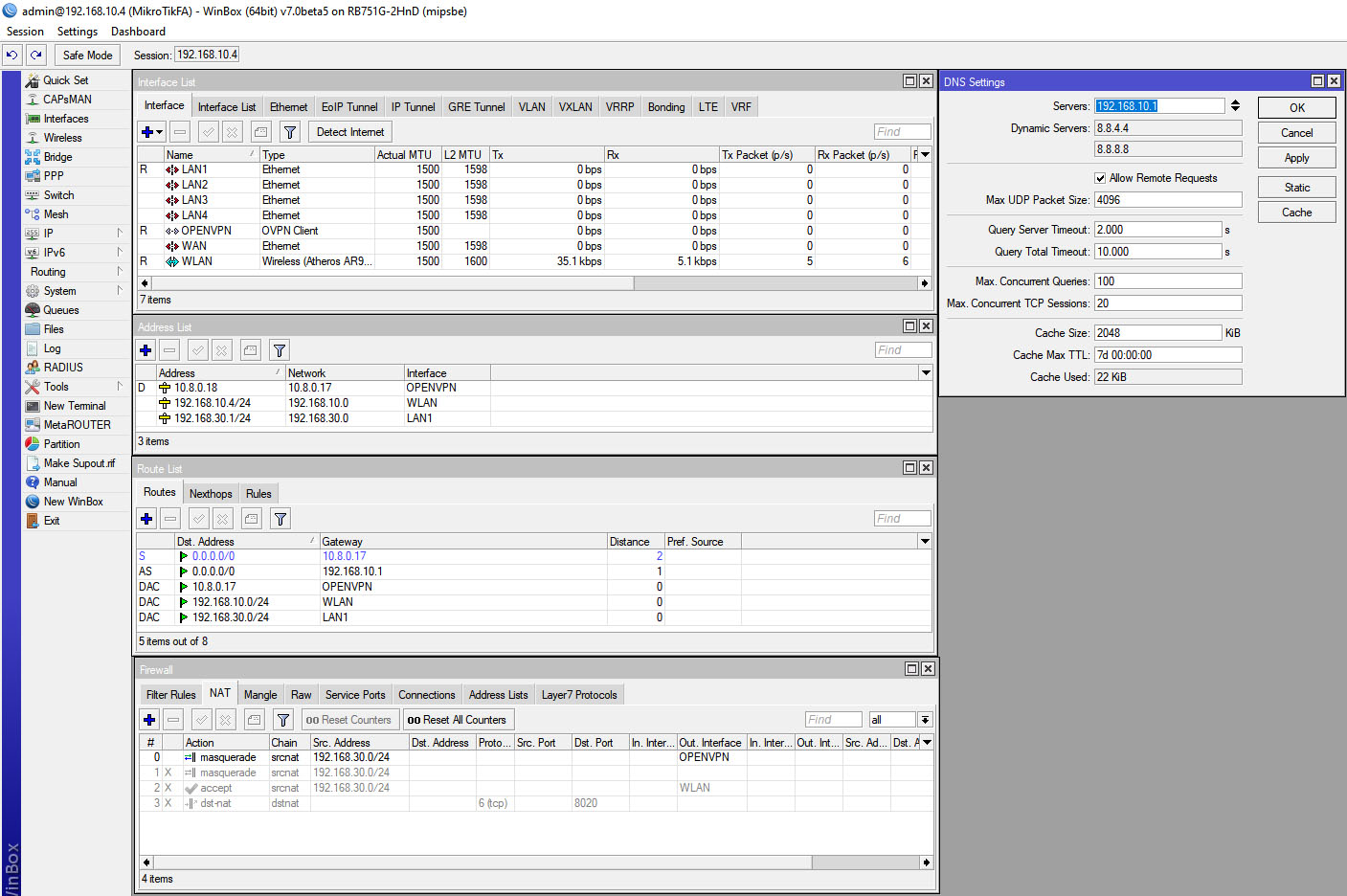The width and height of the screenshot is (1347, 896).
Task: Open Wireless from the sidebar
Action: point(62,138)
